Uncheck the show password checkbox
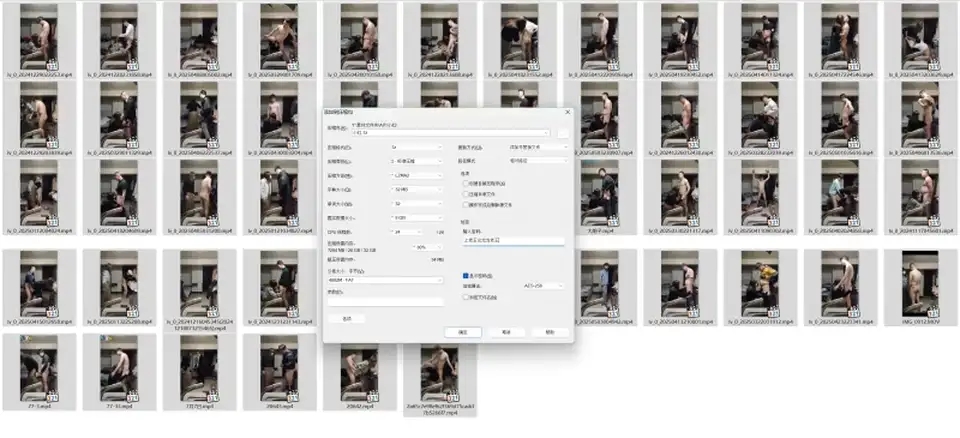Image resolution: width=960 pixels, height=438 pixels. pos(465,275)
